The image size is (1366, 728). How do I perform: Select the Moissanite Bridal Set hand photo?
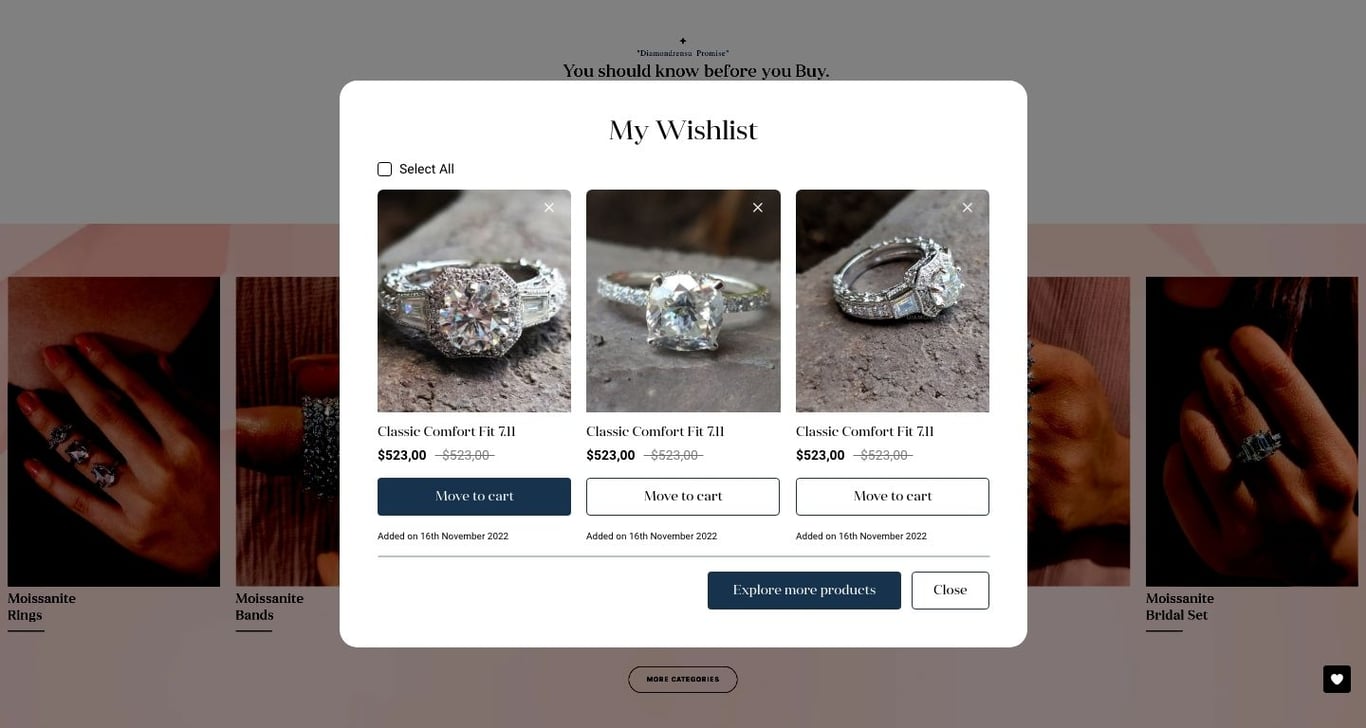point(1238,432)
